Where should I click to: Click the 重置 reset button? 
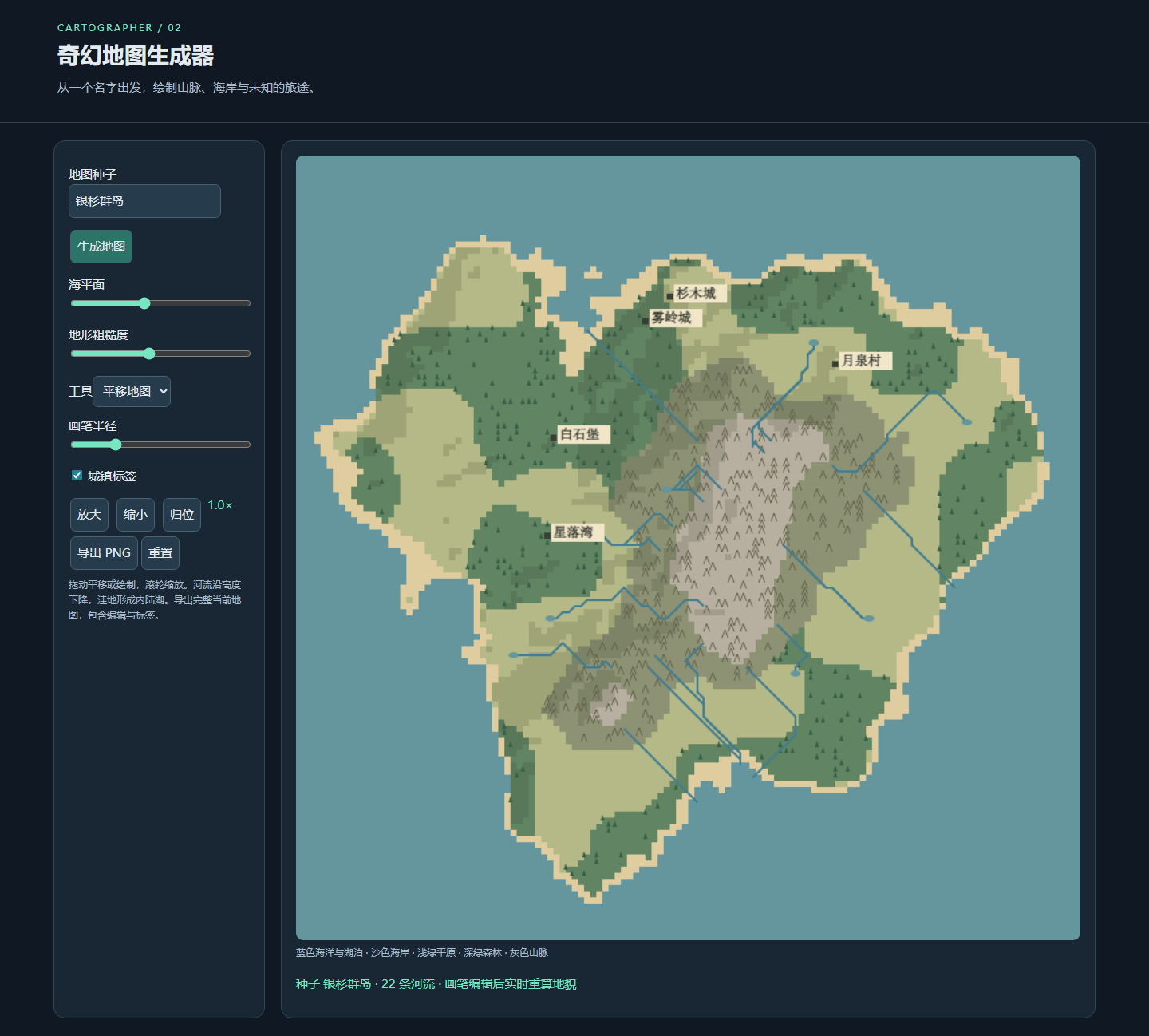[x=160, y=553]
